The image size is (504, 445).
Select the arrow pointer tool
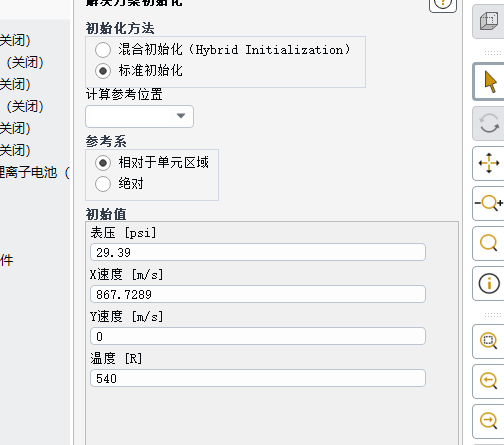click(489, 82)
